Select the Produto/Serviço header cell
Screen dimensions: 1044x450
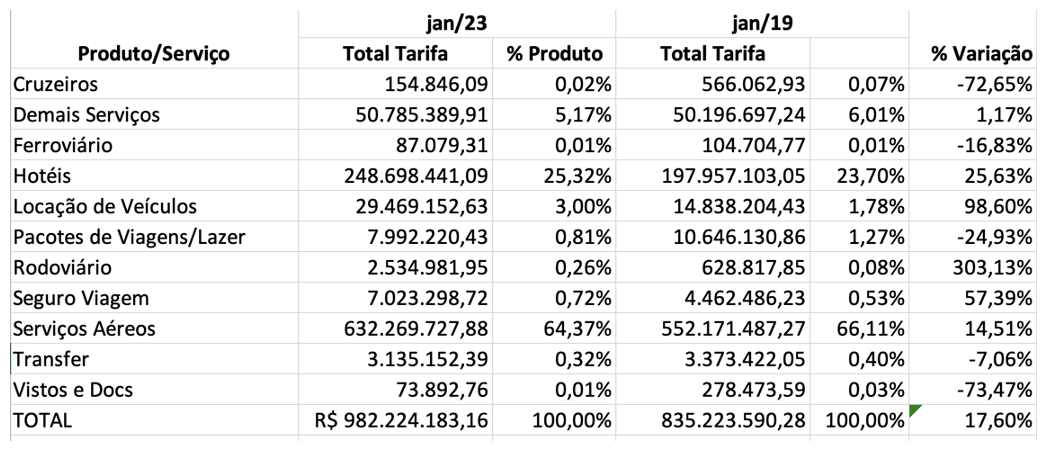(x=154, y=54)
